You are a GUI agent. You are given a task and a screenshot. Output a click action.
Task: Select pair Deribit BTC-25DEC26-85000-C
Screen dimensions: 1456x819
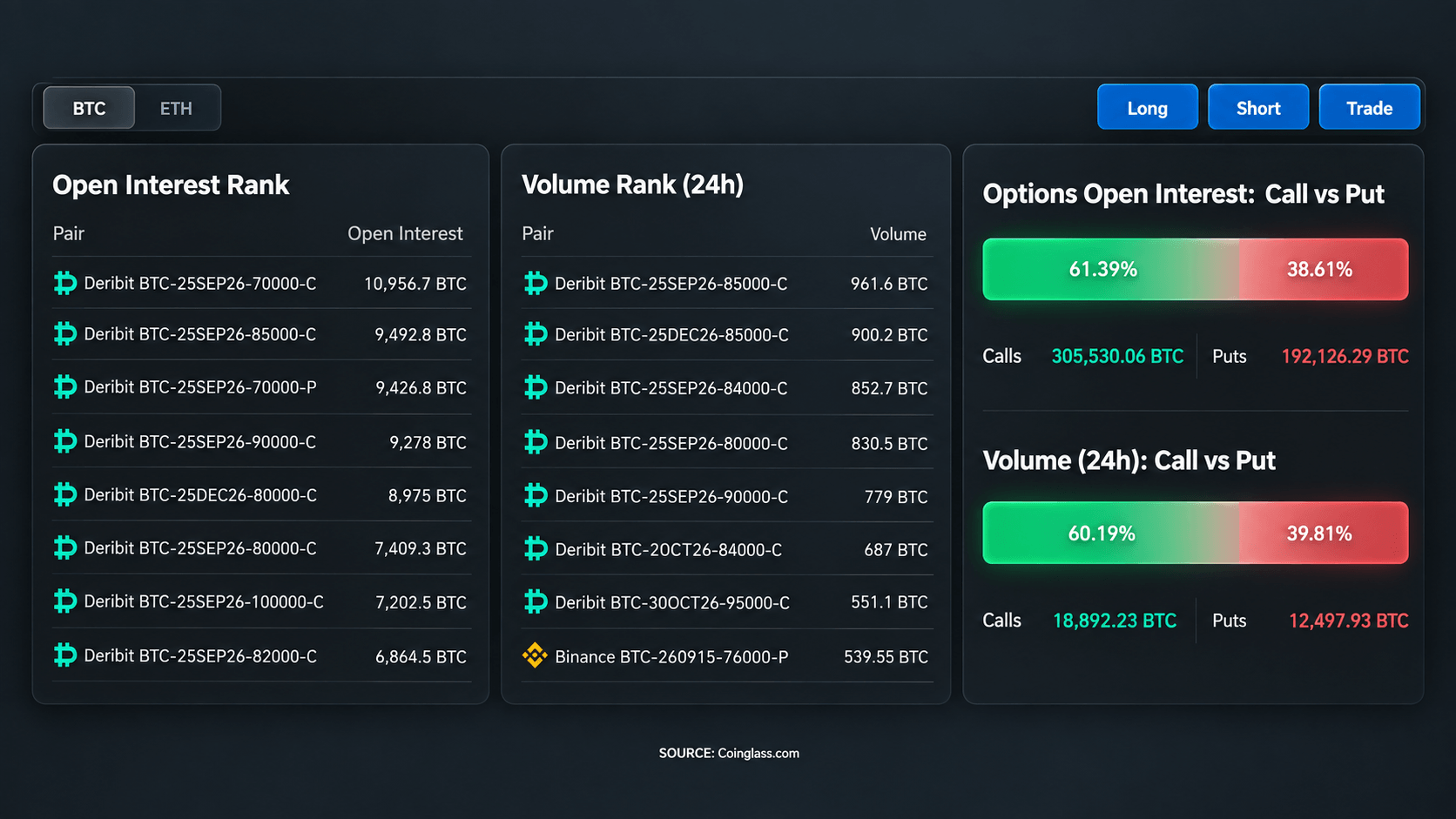coord(671,334)
